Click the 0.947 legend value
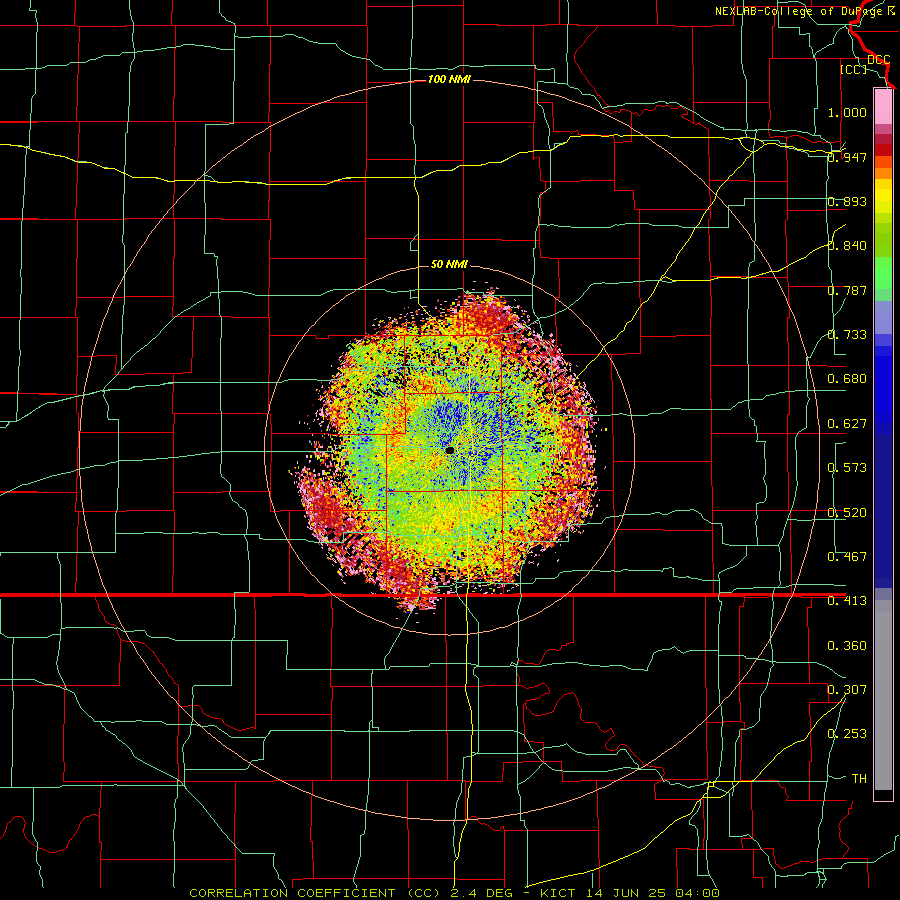The height and width of the screenshot is (900, 900). pyautogui.click(x=847, y=157)
